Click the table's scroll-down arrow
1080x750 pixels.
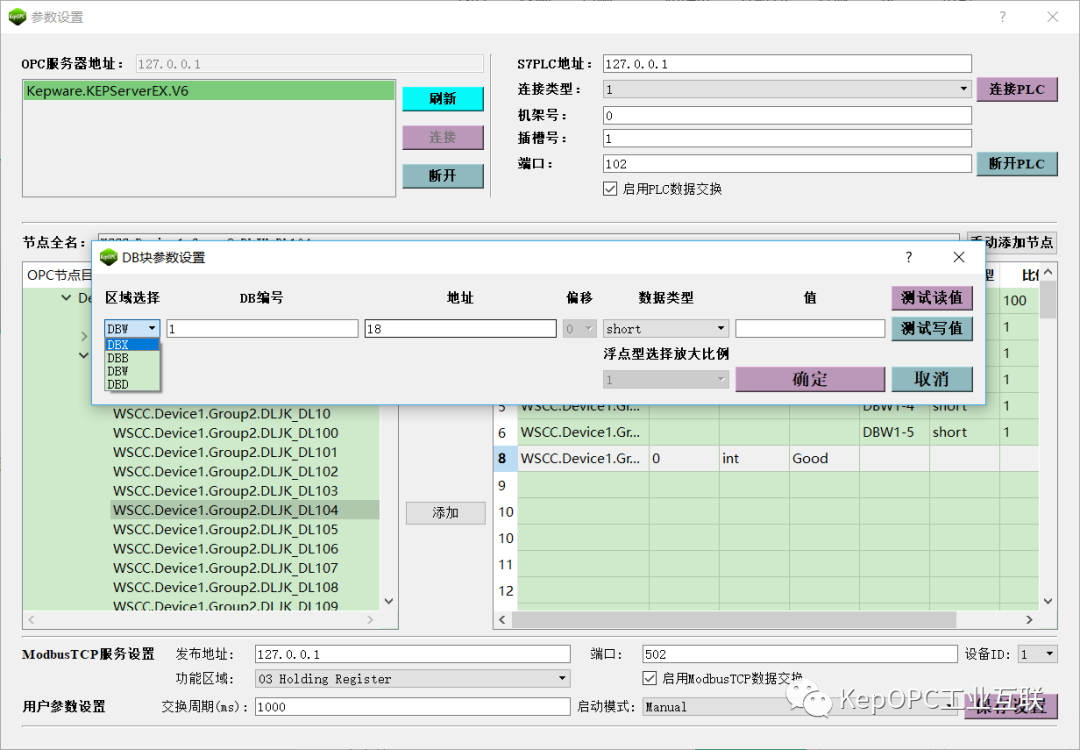tap(1048, 601)
